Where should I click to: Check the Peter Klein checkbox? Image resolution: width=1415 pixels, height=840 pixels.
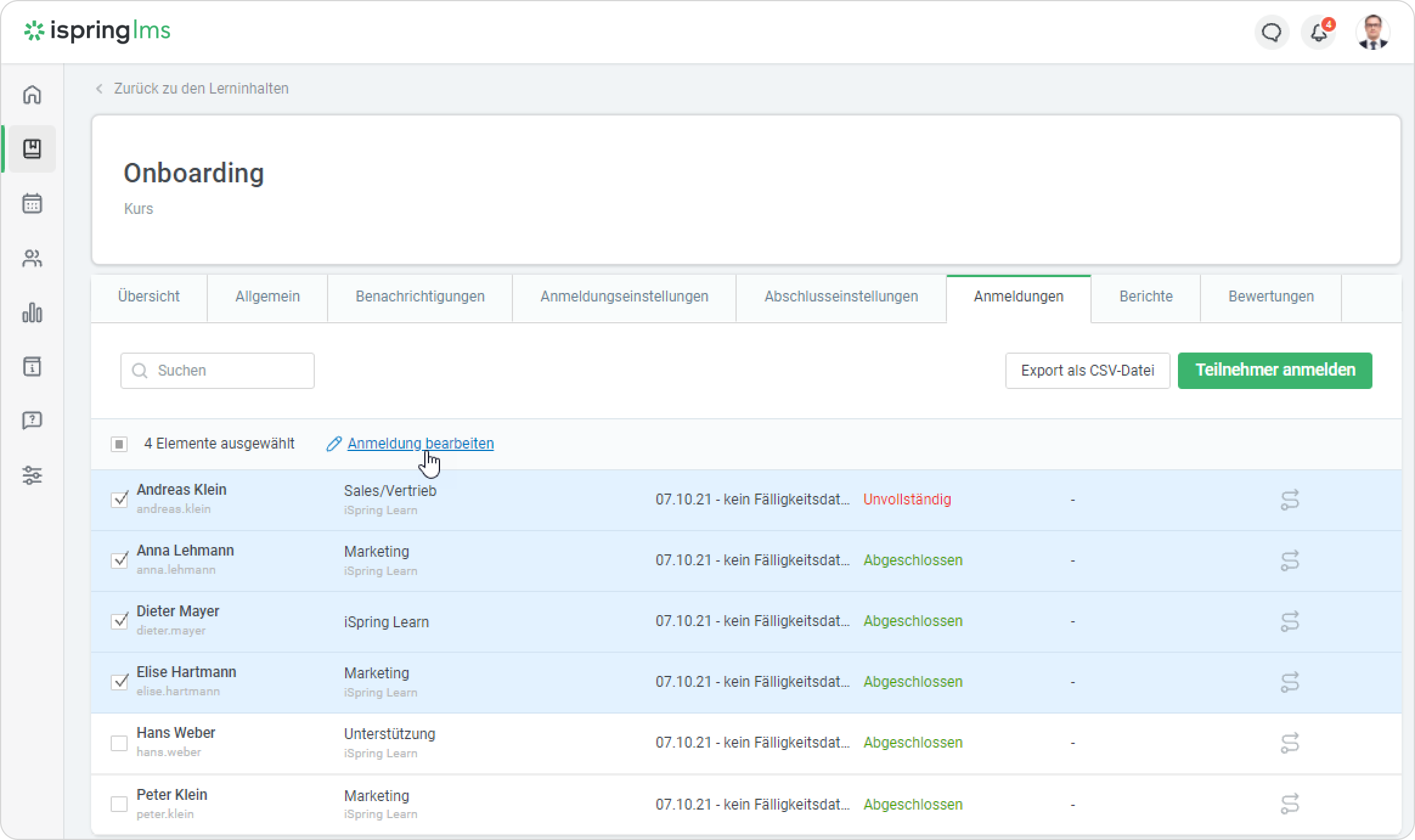click(x=119, y=804)
